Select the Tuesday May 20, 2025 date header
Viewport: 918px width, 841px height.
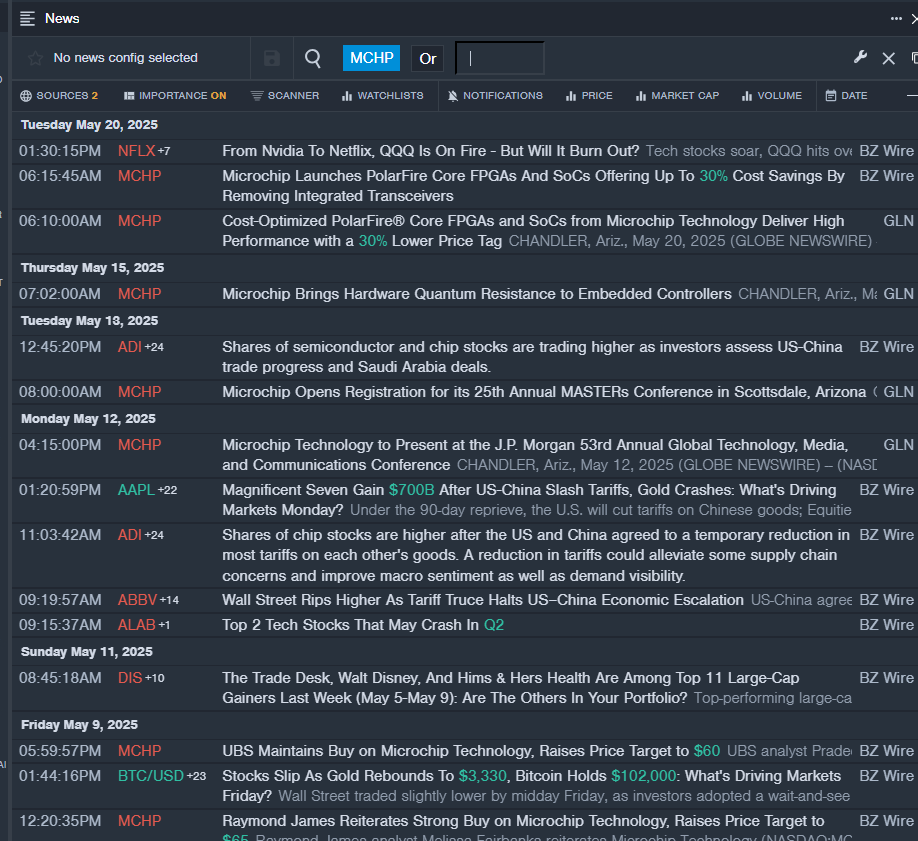(x=90, y=125)
